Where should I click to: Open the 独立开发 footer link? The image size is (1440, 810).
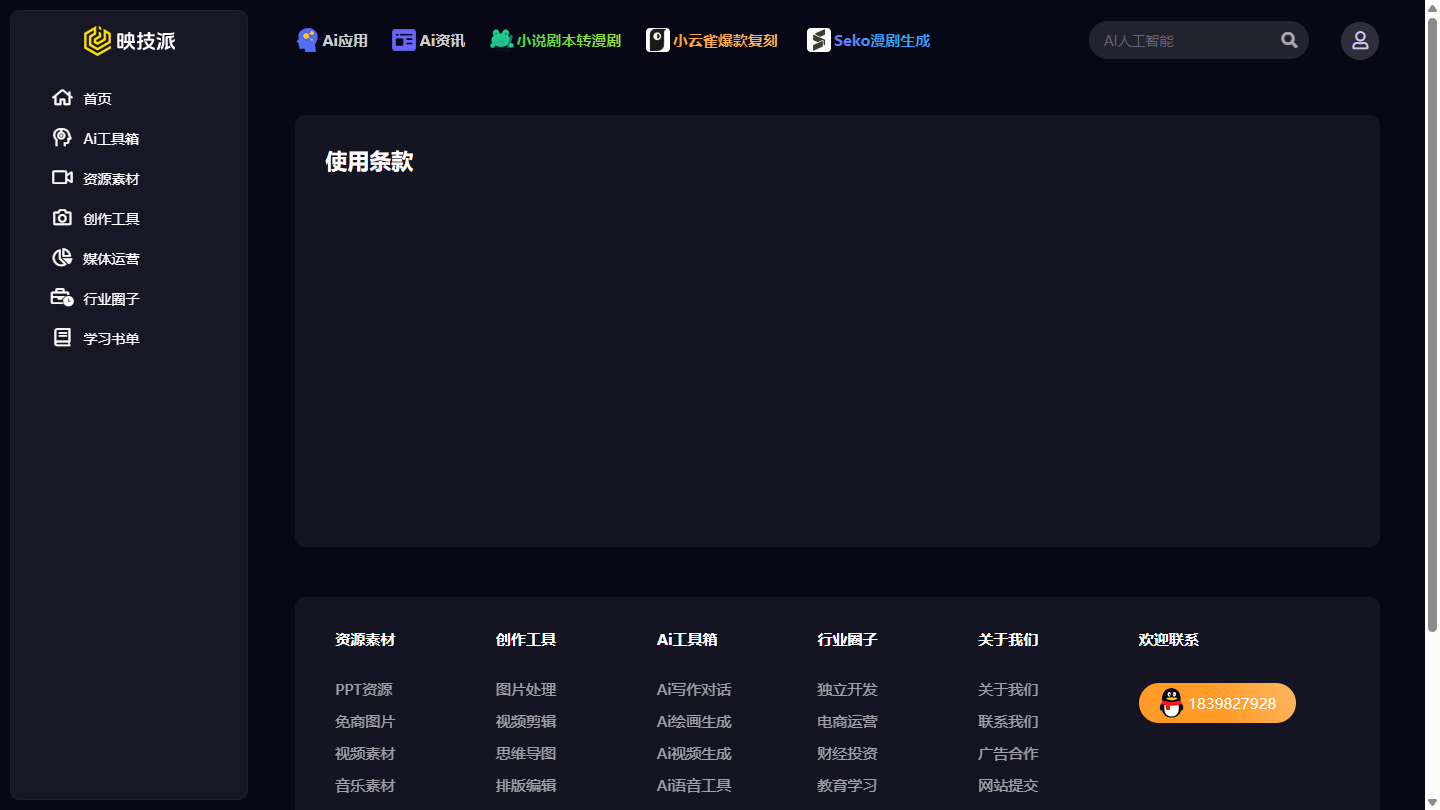coord(847,690)
